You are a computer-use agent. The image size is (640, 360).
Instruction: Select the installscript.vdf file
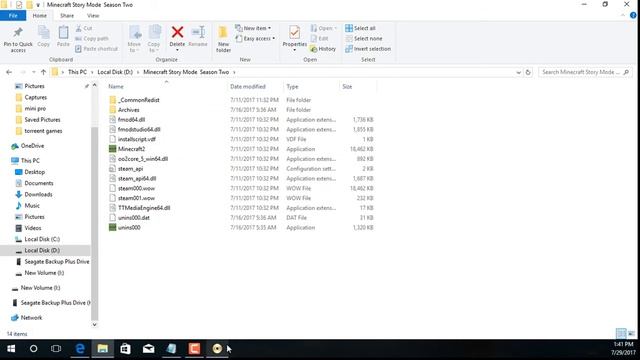click(137, 139)
